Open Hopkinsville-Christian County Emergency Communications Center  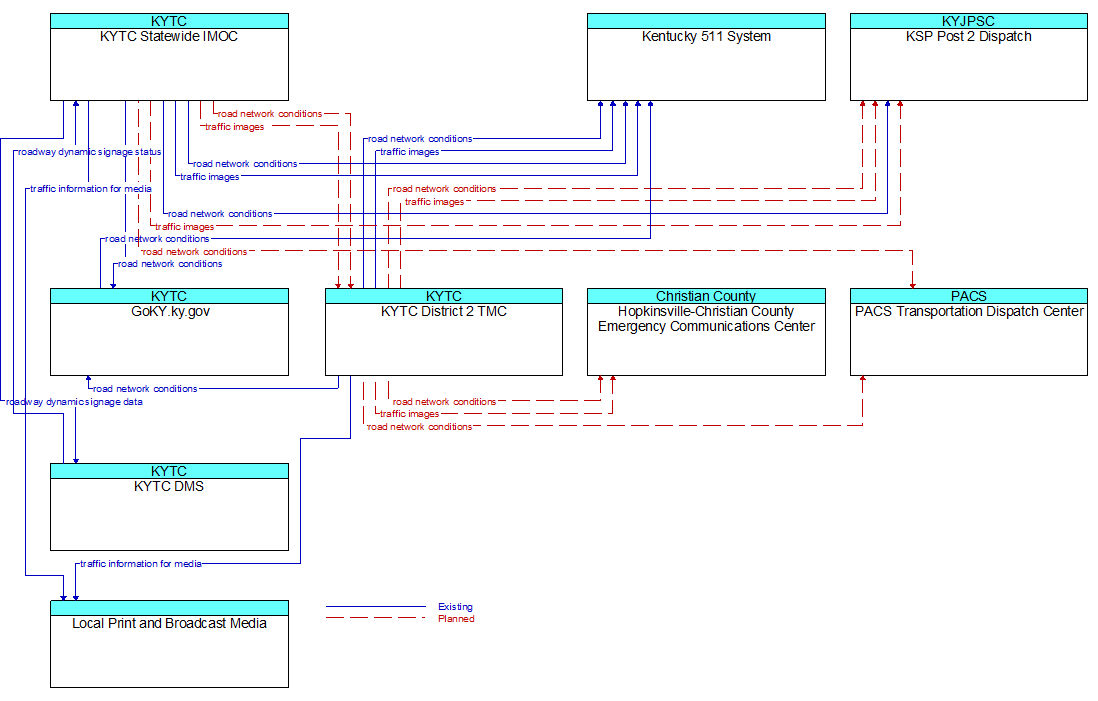point(706,332)
